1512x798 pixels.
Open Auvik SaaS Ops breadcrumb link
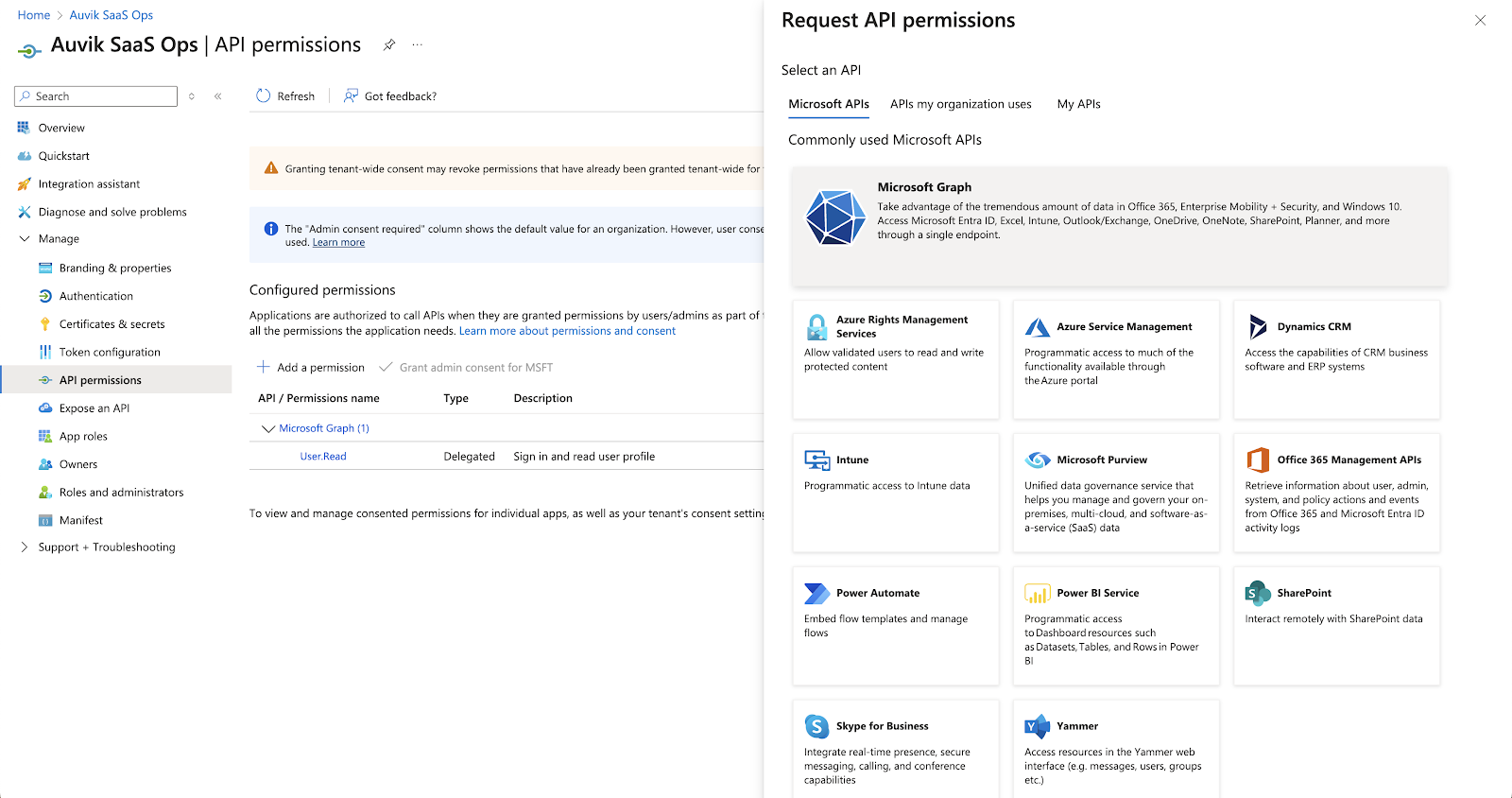112,15
